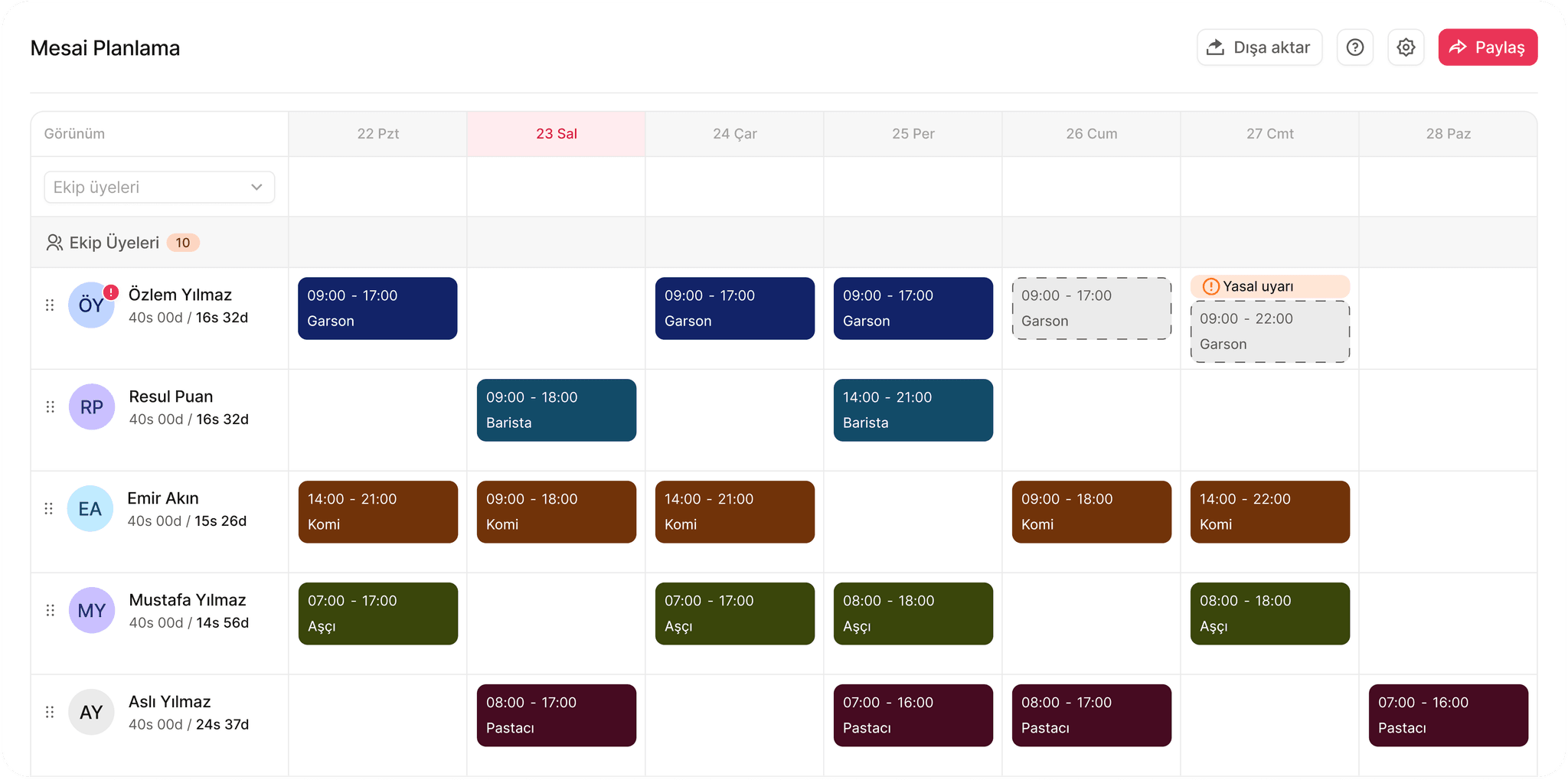This screenshot has width=1568, height=780.
Task: Collapse the Ekip Üyeleri group row
Action: (115, 243)
